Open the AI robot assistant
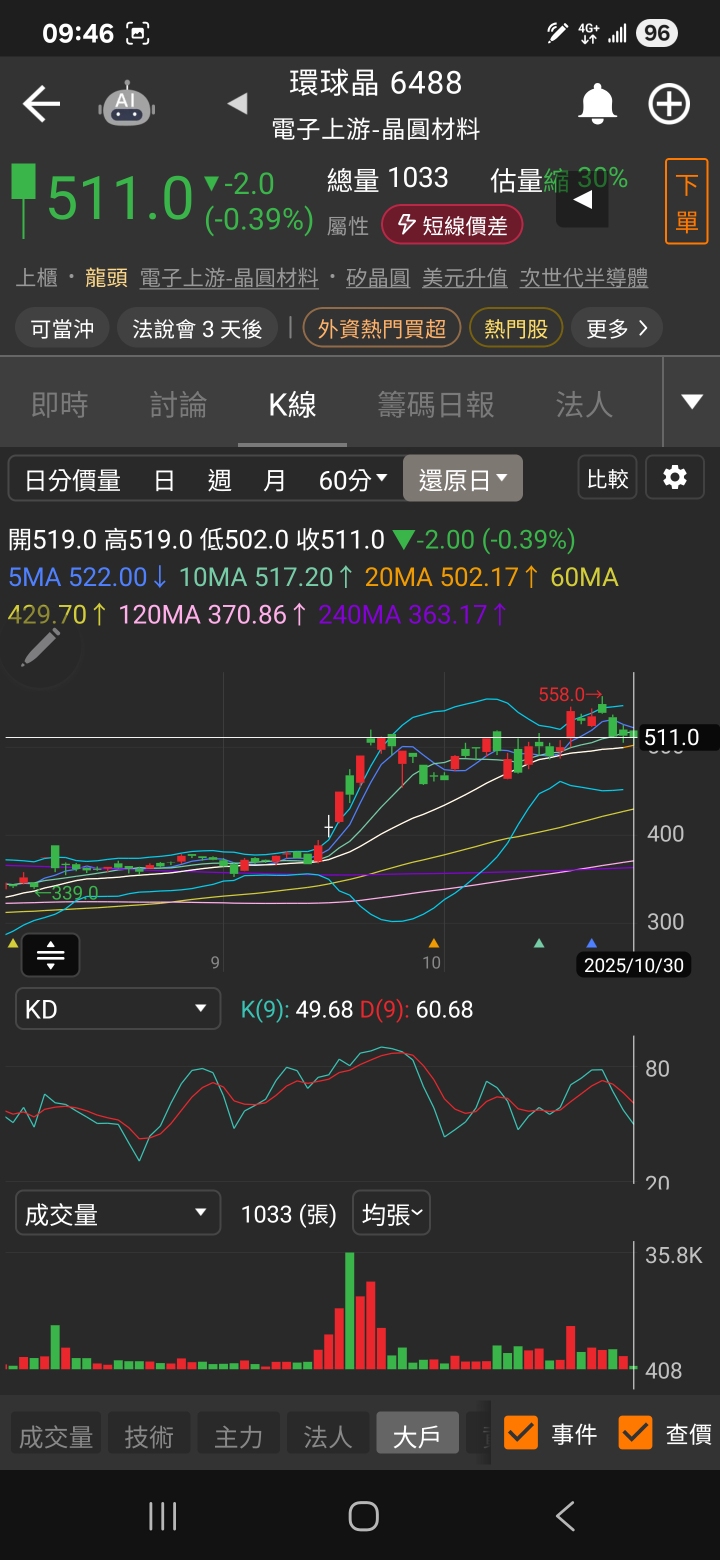Viewport: 720px width, 1560px height. 127,104
